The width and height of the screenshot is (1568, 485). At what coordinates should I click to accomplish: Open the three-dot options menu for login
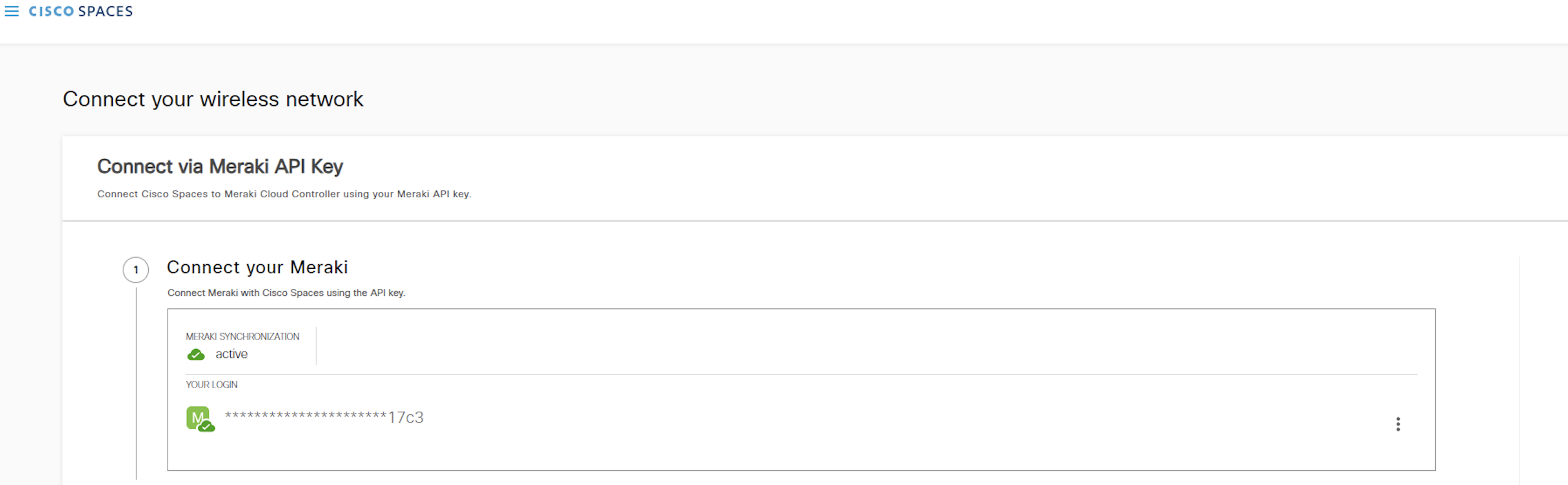click(1397, 424)
